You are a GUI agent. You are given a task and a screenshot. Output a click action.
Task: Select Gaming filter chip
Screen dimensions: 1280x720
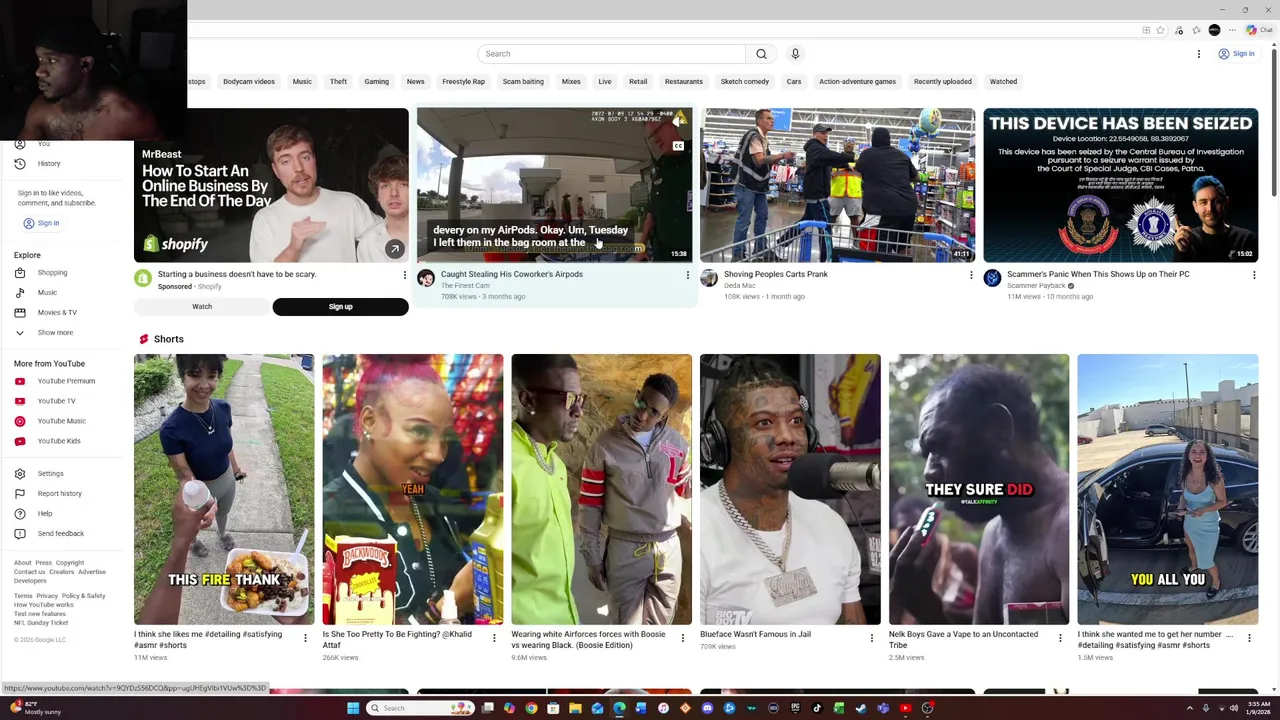point(376,82)
